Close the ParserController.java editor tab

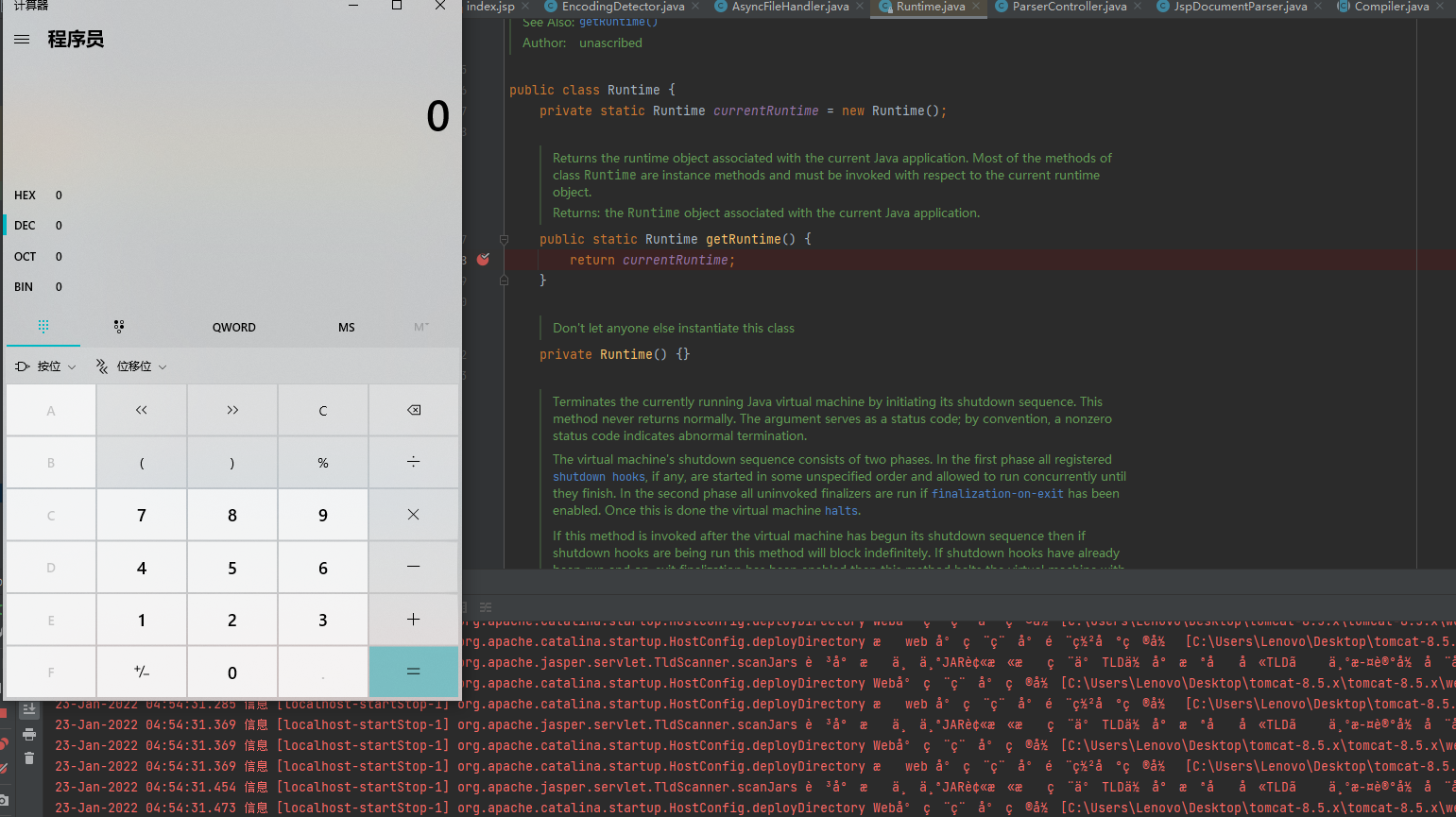(x=1138, y=7)
